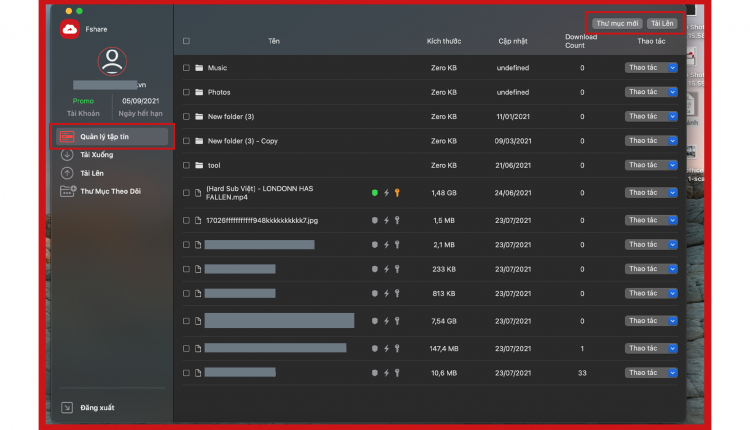Go to Tải Xuống downloads section
Viewport: 750px width, 430px height.
click(97, 154)
